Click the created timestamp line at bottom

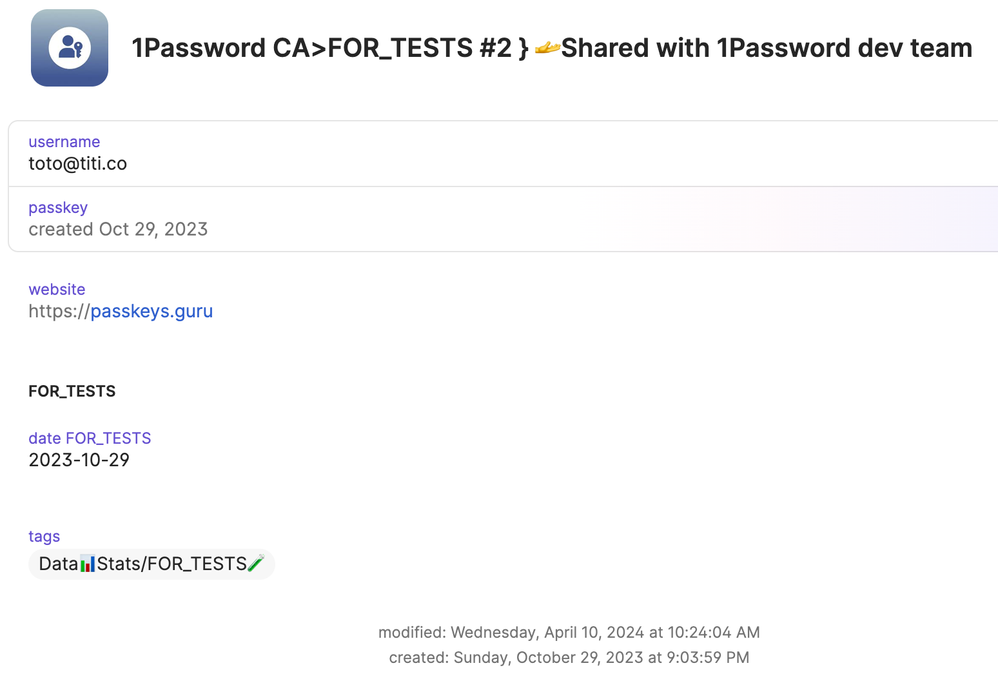coord(569,657)
